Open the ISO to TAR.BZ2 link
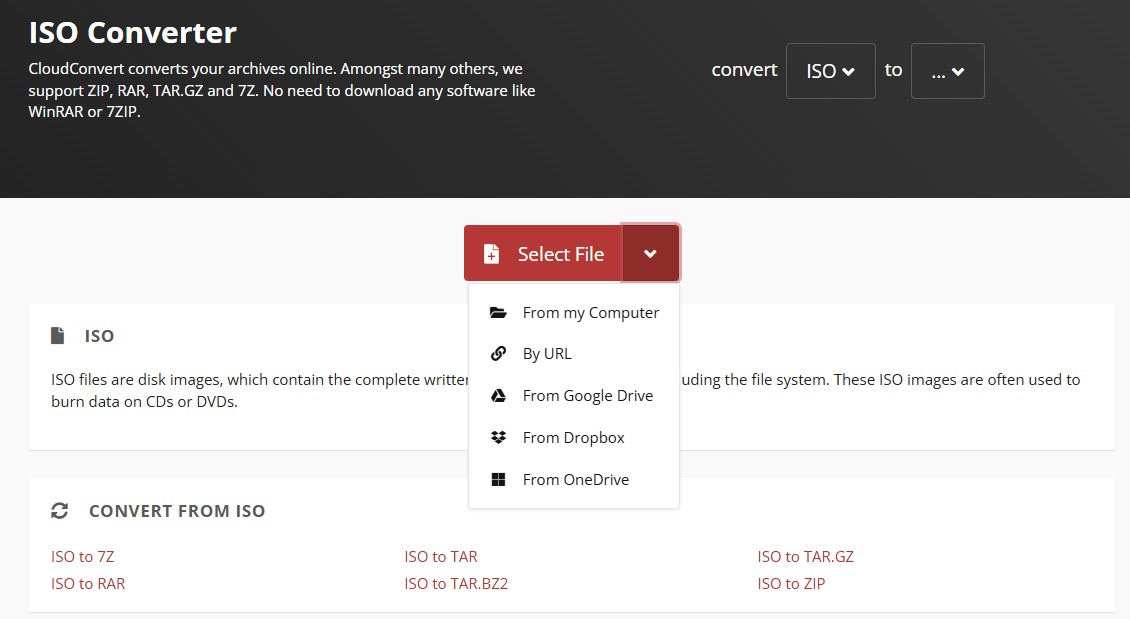The height and width of the screenshot is (619, 1130). pyautogui.click(x=456, y=583)
